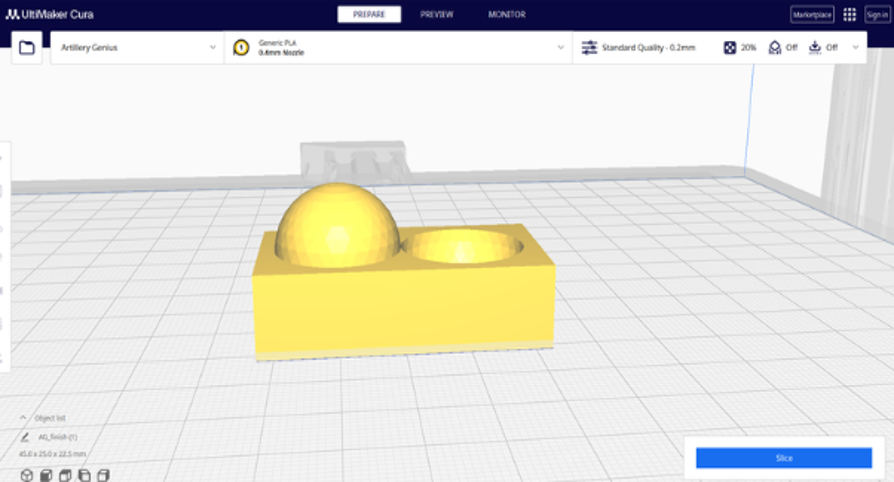Open the Ultimaker apps grid menu
The image size is (894, 482).
(850, 15)
